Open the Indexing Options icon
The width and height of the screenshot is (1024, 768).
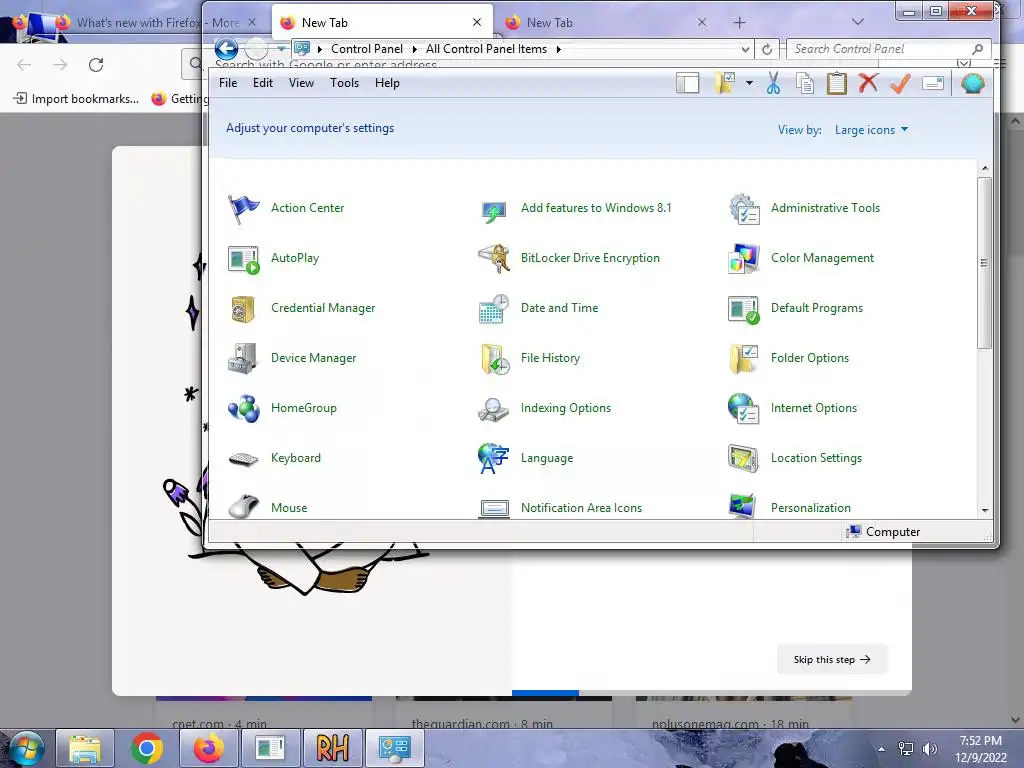pos(493,409)
